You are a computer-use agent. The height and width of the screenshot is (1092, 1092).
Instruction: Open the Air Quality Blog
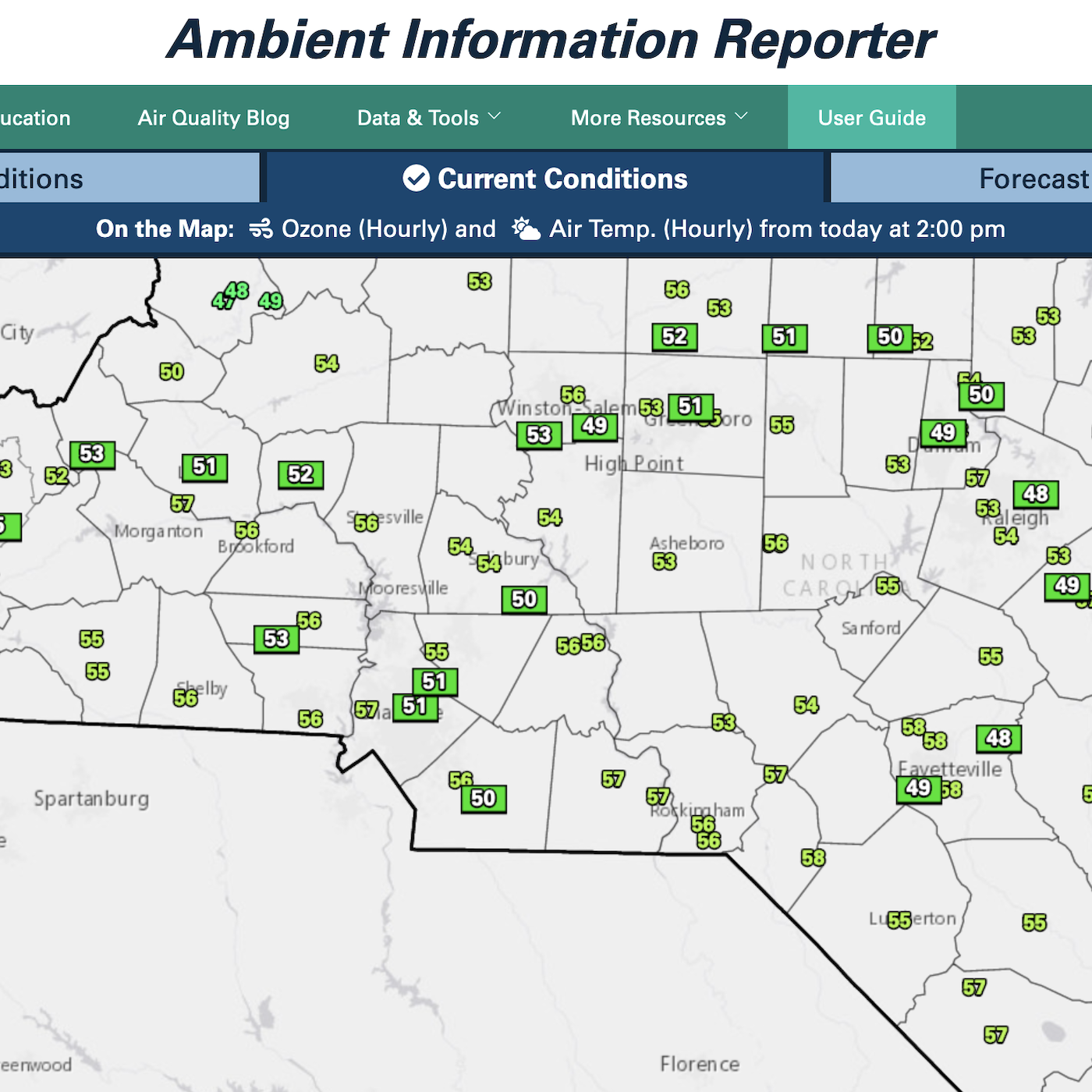coord(213,118)
